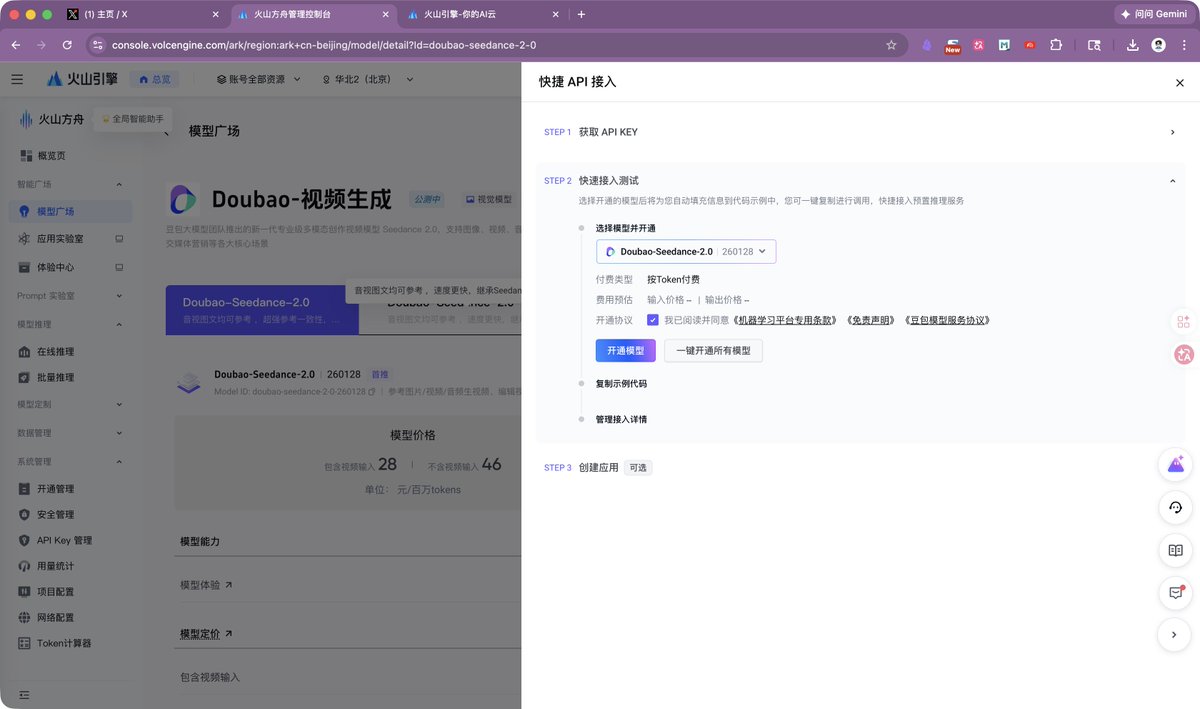
Task: Expand the Prompt 实验室 sidebar group
Action: (119, 296)
